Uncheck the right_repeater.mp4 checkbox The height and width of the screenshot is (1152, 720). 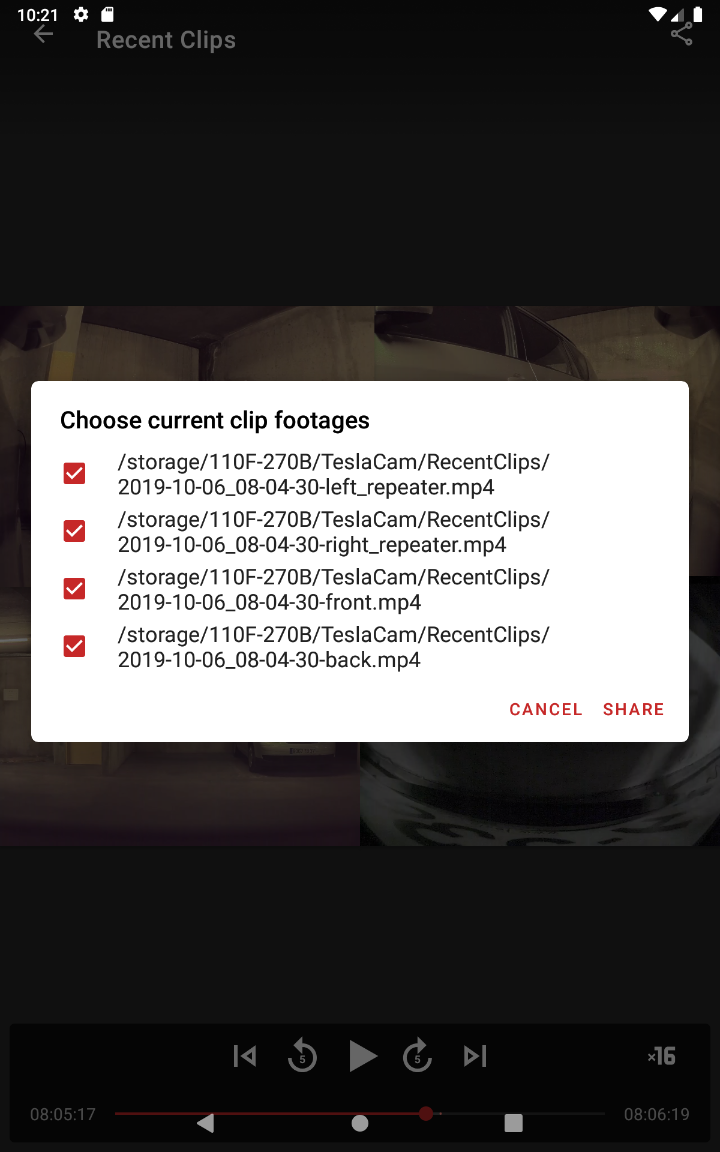click(74, 530)
